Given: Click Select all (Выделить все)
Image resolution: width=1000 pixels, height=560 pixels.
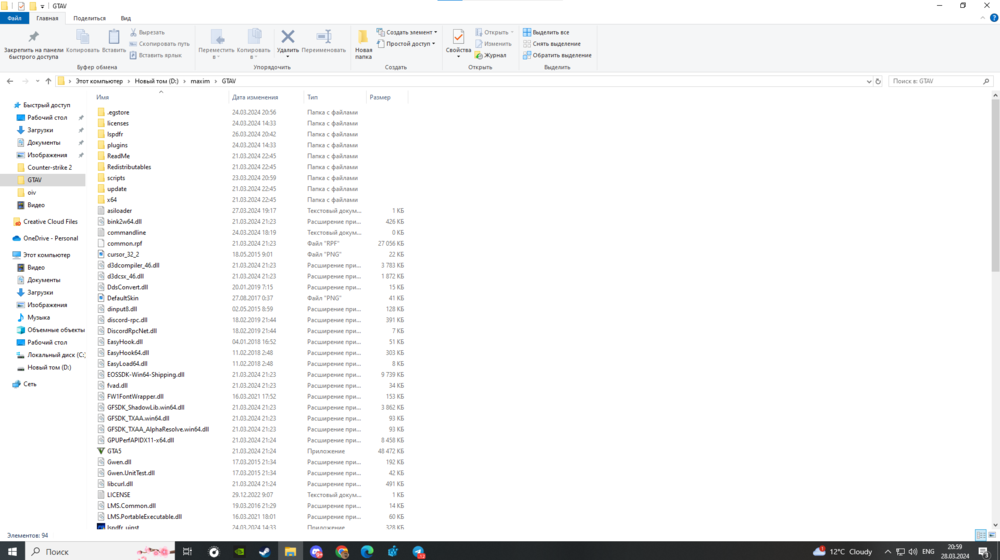Looking at the screenshot, I should point(546,33).
